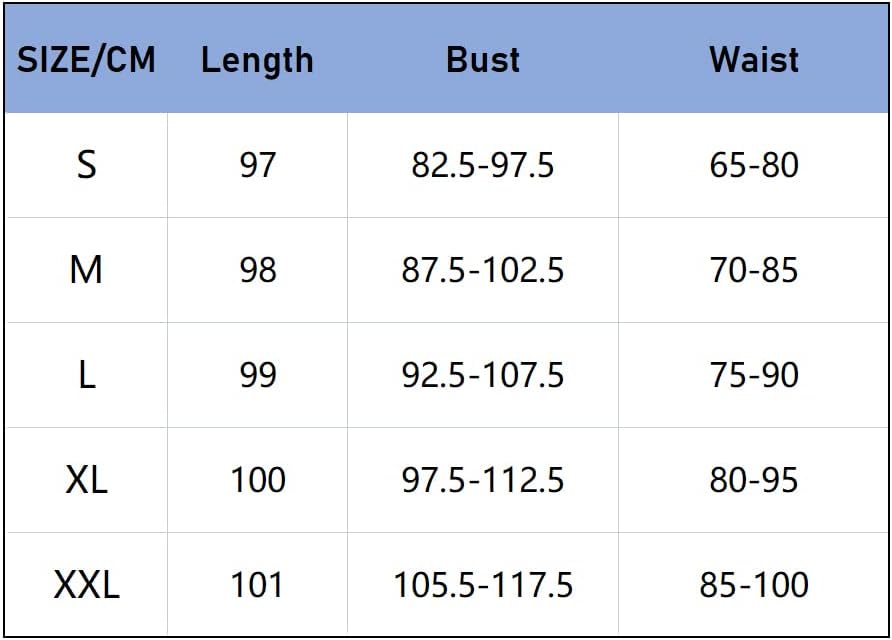Select the M size row label
892x640 pixels.
(x=87, y=270)
